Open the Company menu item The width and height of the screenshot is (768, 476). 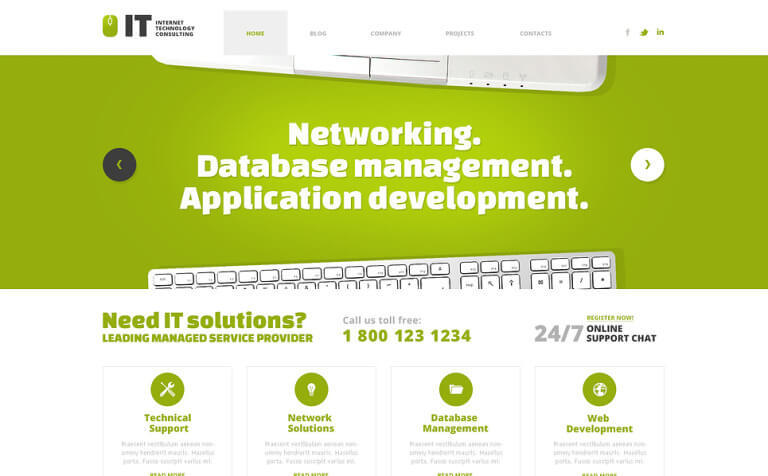[x=386, y=33]
